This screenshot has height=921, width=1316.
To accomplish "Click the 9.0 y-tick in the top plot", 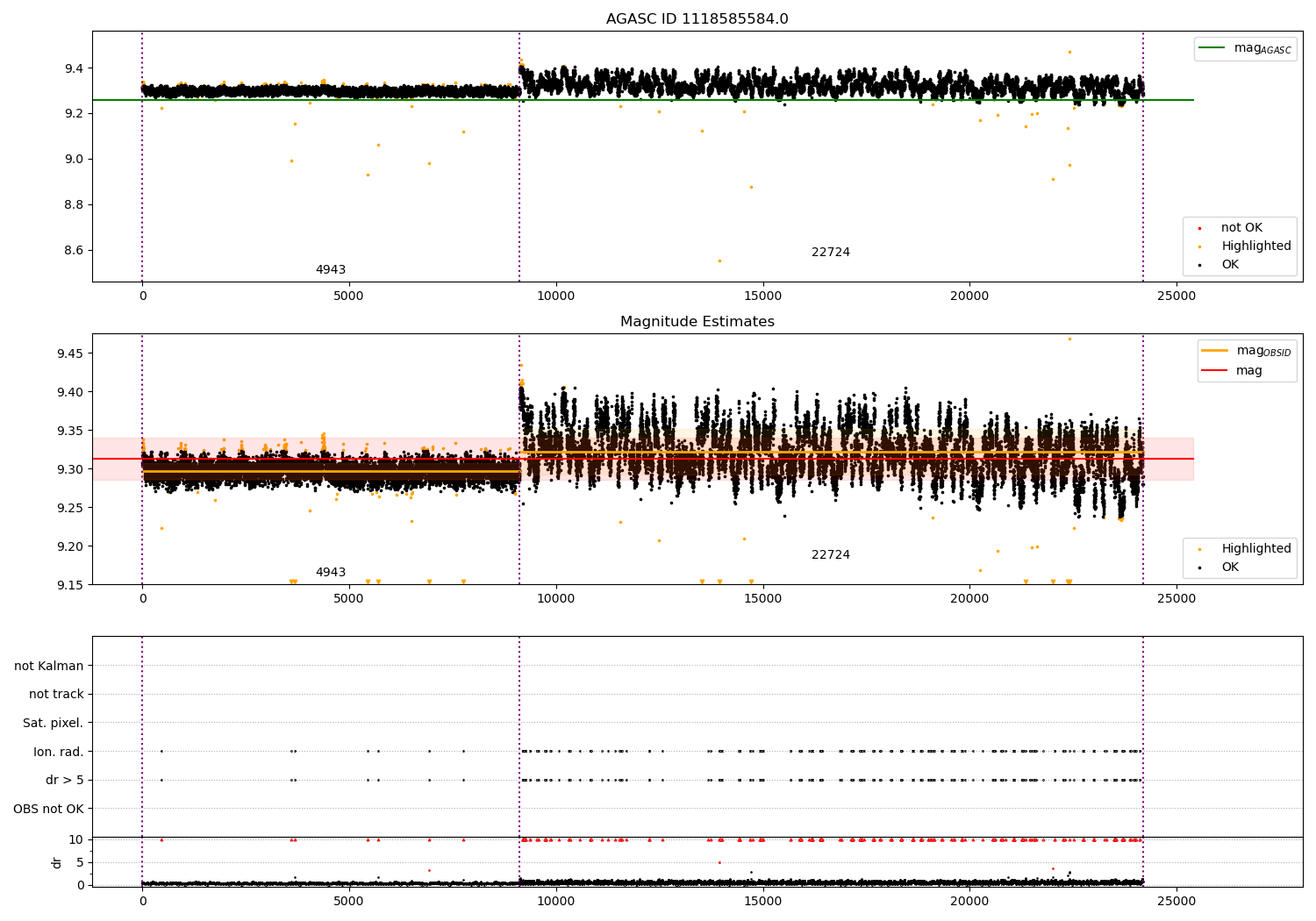I will (x=74, y=160).
